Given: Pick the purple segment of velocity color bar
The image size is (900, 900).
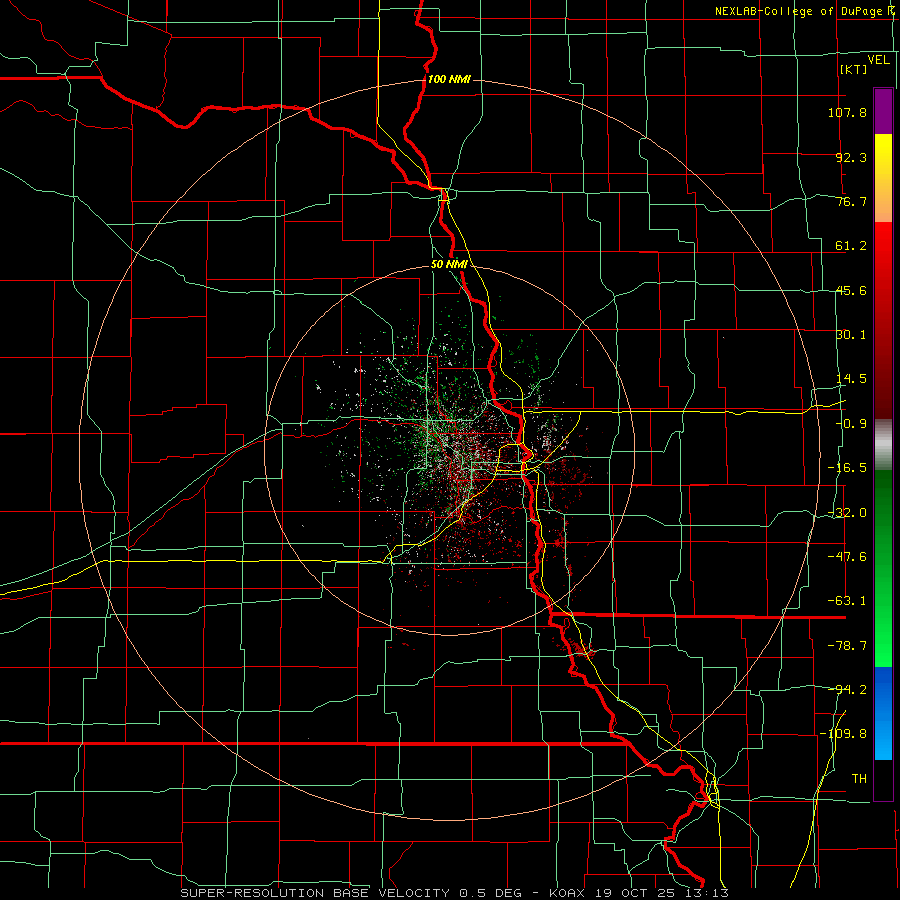Looking at the screenshot, I should pos(883,111).
